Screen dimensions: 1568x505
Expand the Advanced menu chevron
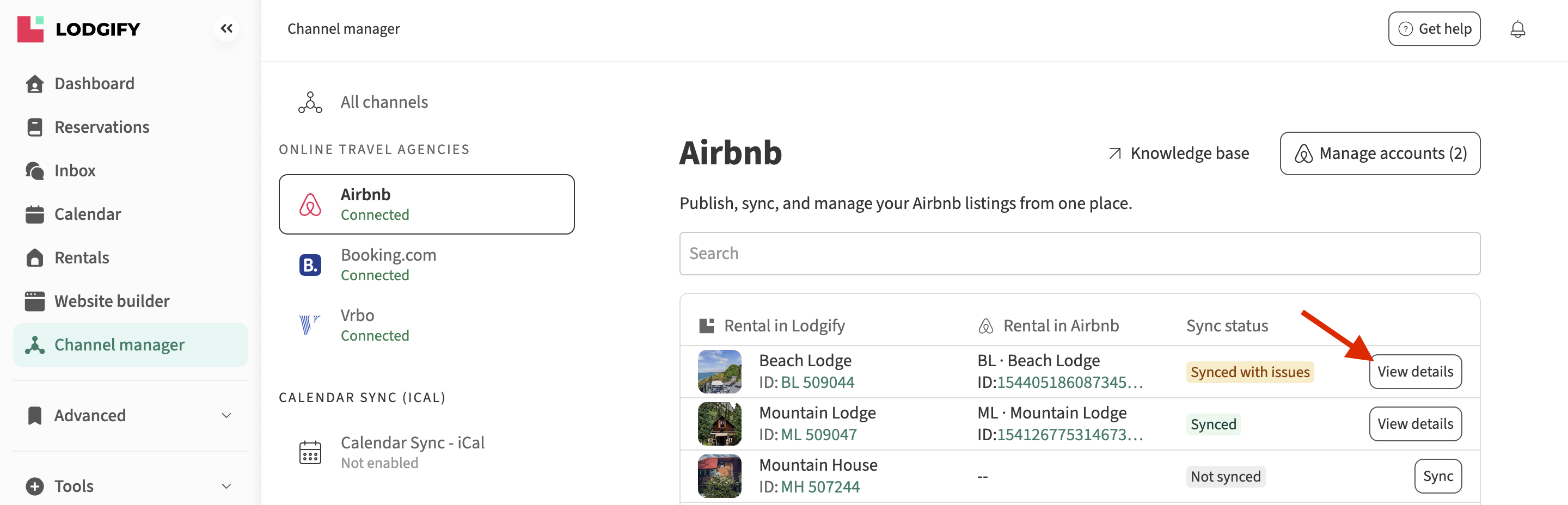pyautogui.click(x=226, y=416)
